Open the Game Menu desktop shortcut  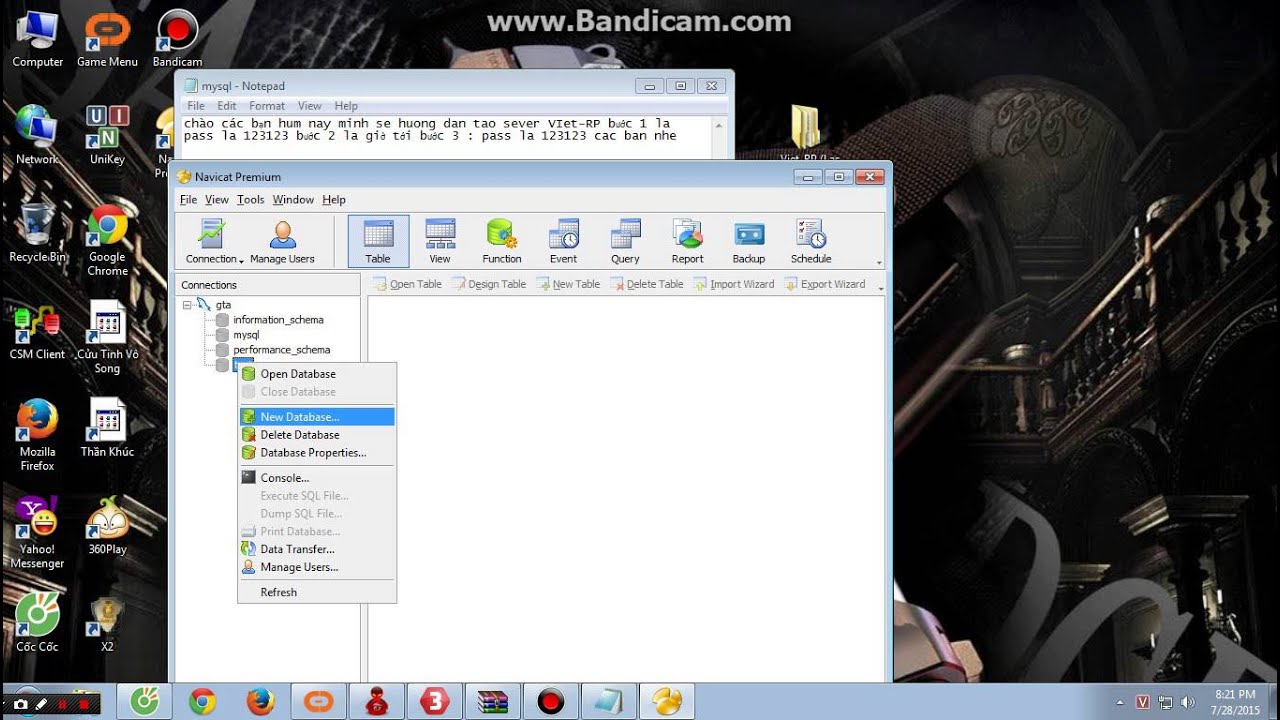coord(107,39)
